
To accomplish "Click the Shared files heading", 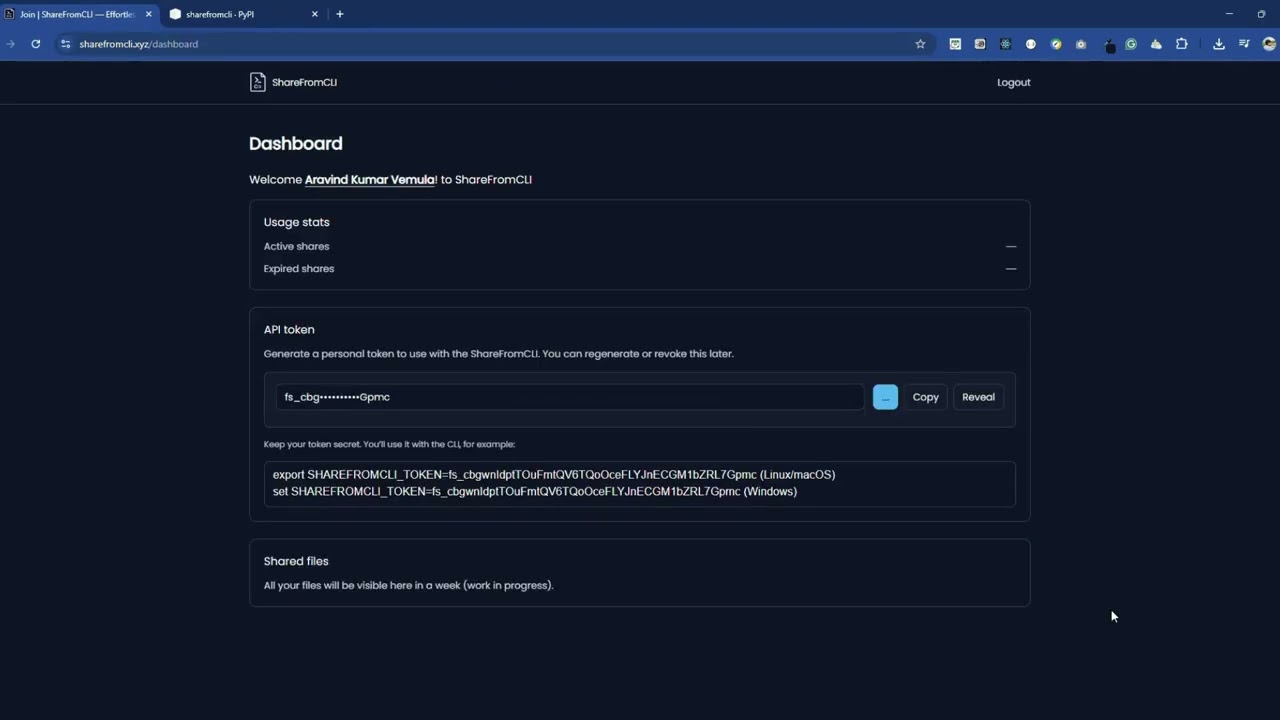I will [x=296, y=561].
